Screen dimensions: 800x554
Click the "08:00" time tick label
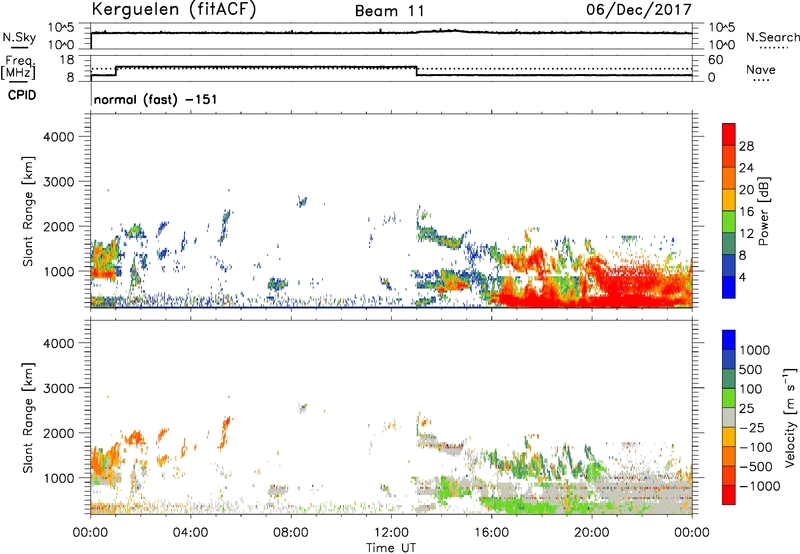tap(291, 533)
